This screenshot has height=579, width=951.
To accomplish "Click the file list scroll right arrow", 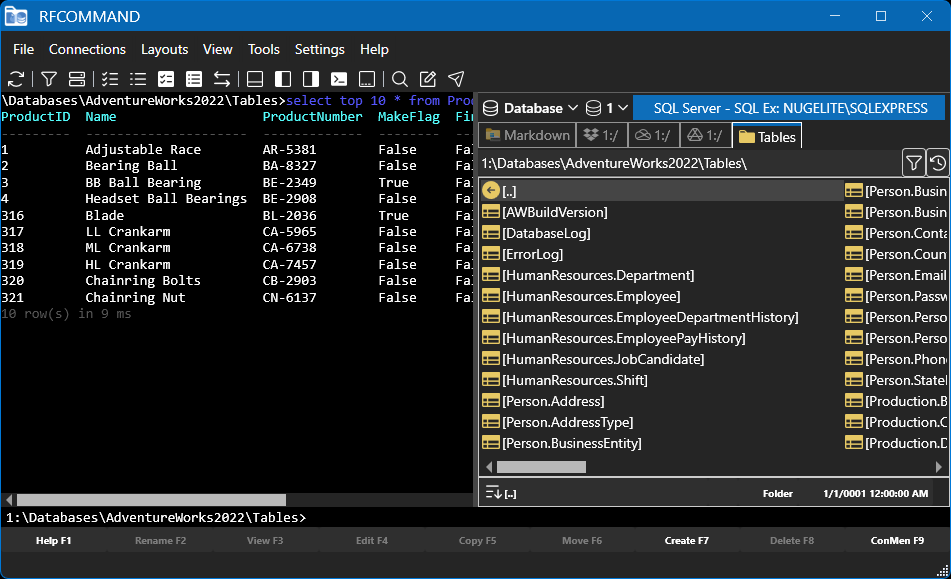I will point(939,467).
